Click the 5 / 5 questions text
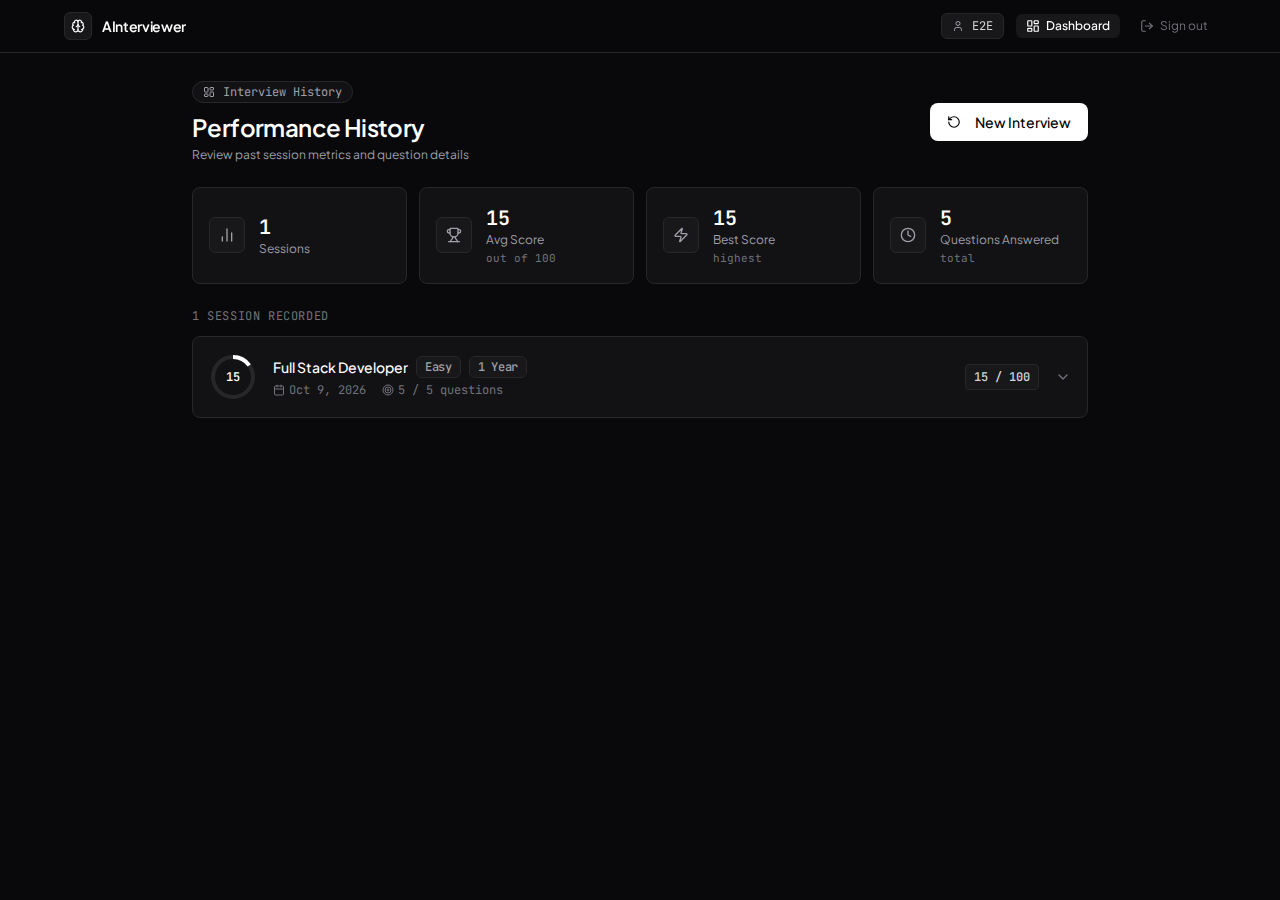 pos(450,390)
